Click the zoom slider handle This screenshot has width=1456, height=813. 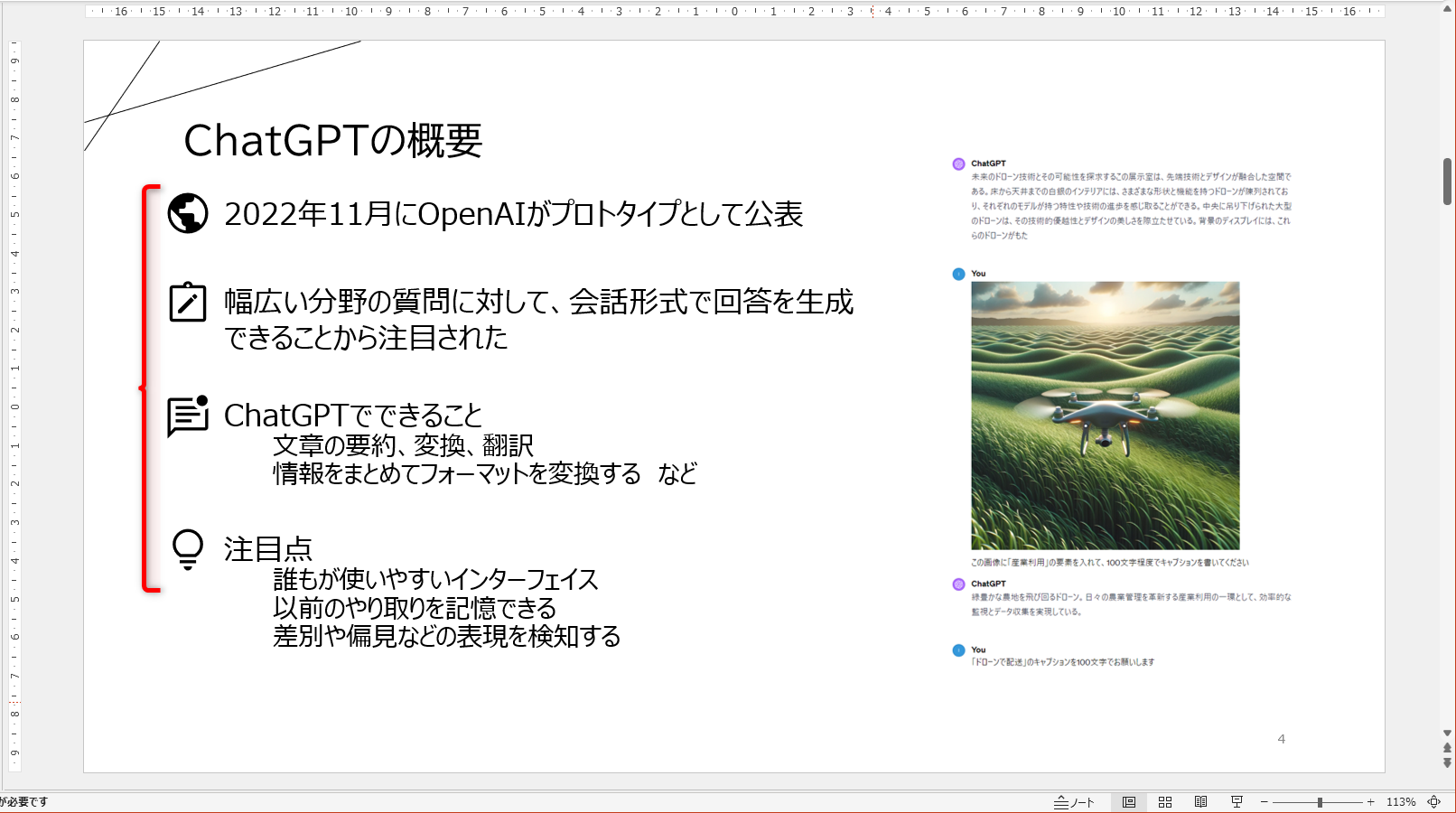tap(1319, 801)
